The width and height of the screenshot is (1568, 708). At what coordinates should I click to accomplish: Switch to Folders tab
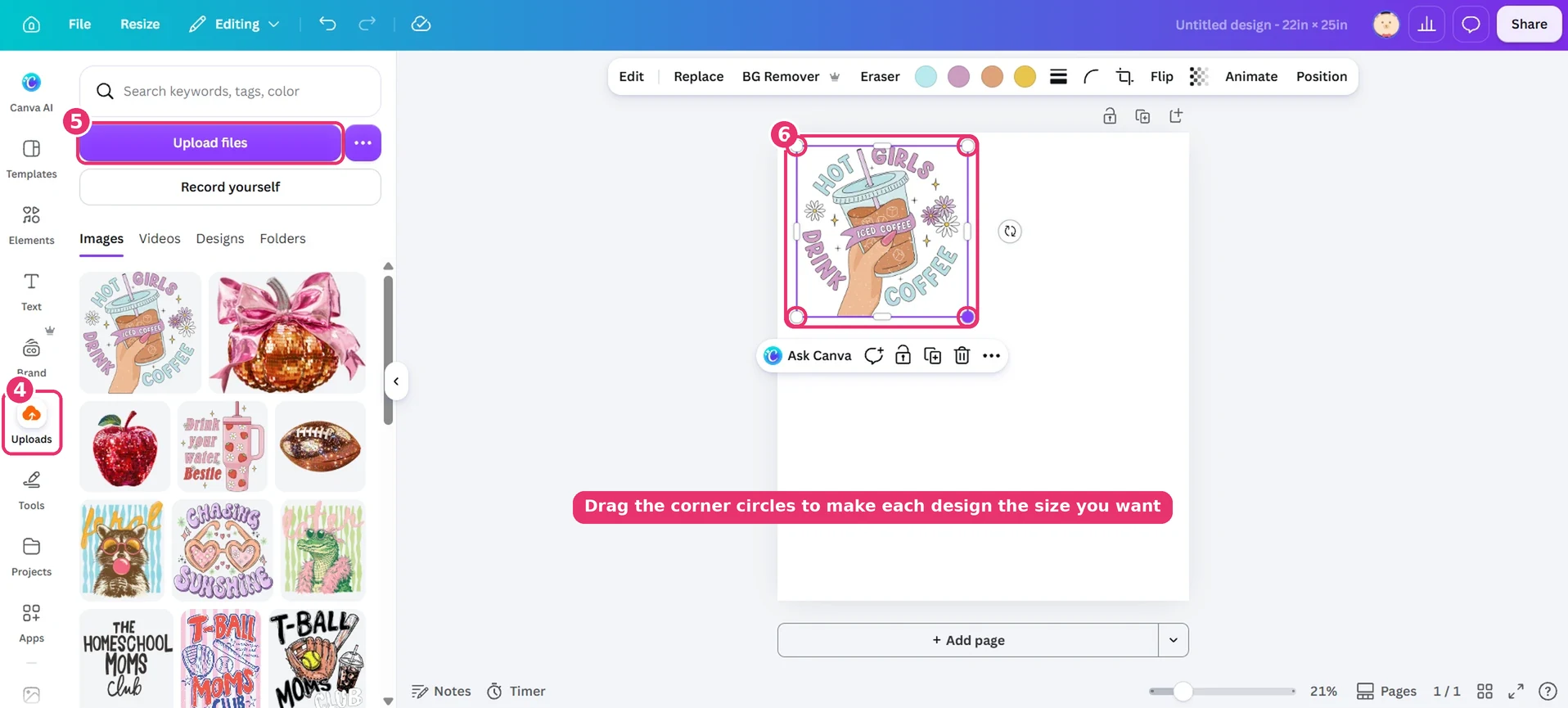pyautogui.click(x=282, y=238)
